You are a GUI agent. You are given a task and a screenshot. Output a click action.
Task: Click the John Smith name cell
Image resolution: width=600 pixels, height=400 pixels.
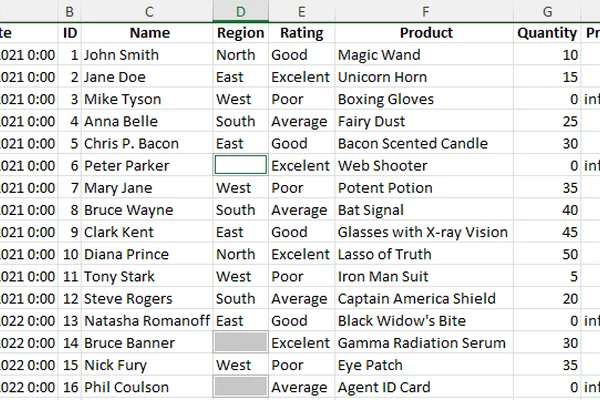point(147,55)
